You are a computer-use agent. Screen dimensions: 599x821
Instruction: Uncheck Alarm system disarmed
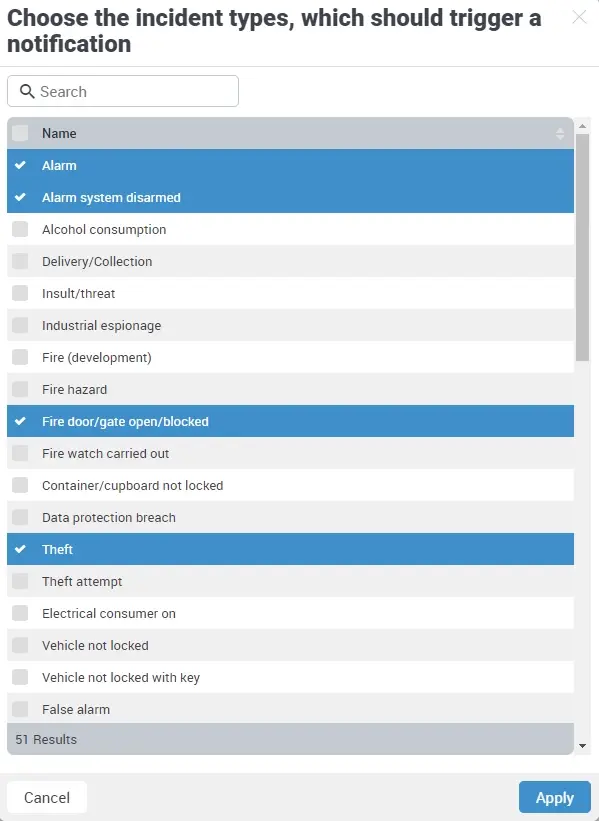(20, 197)
